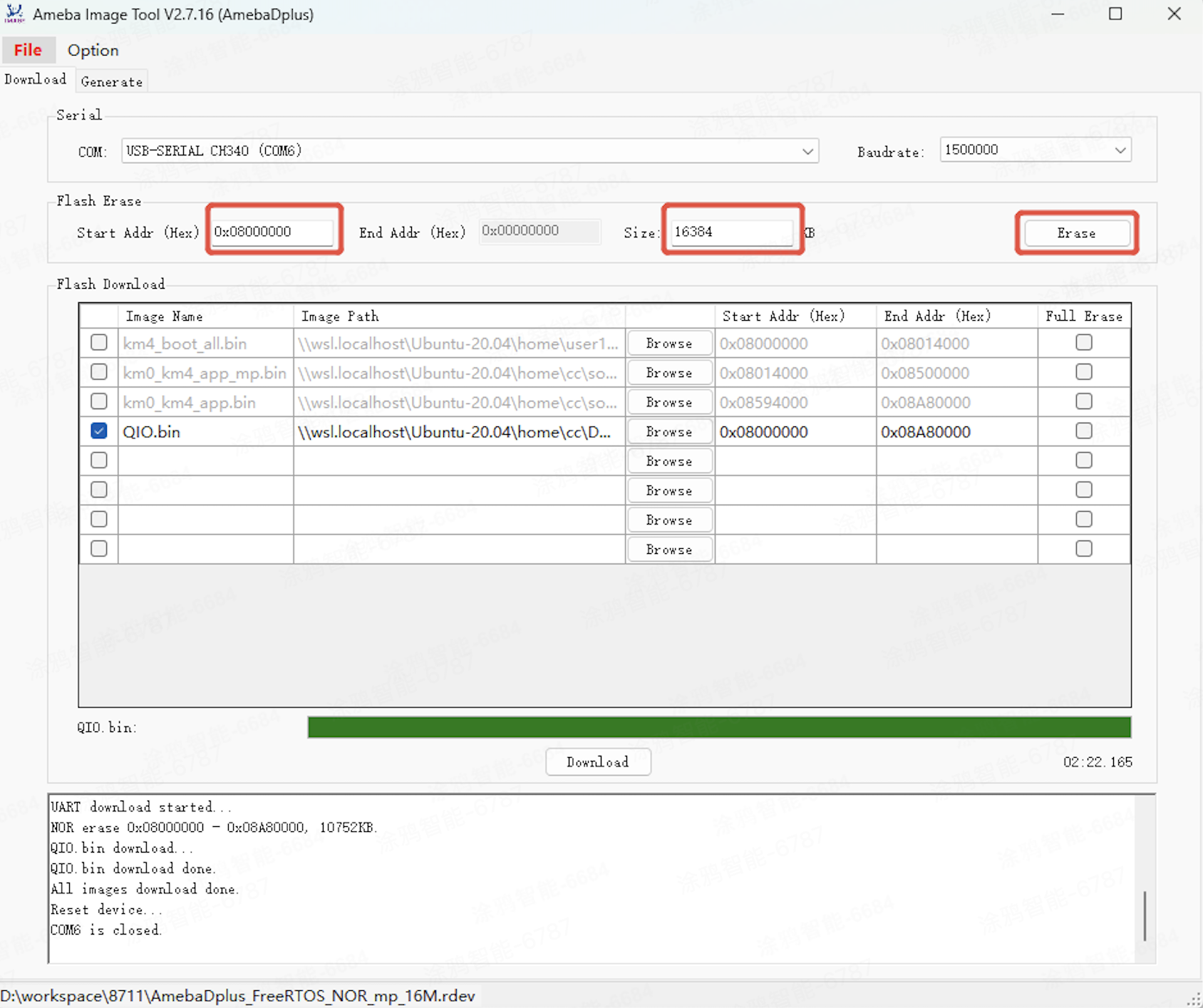Click the Start Addr hex input field
The height and width of the screenshot is (1008, 1203).
coord(273,232)
